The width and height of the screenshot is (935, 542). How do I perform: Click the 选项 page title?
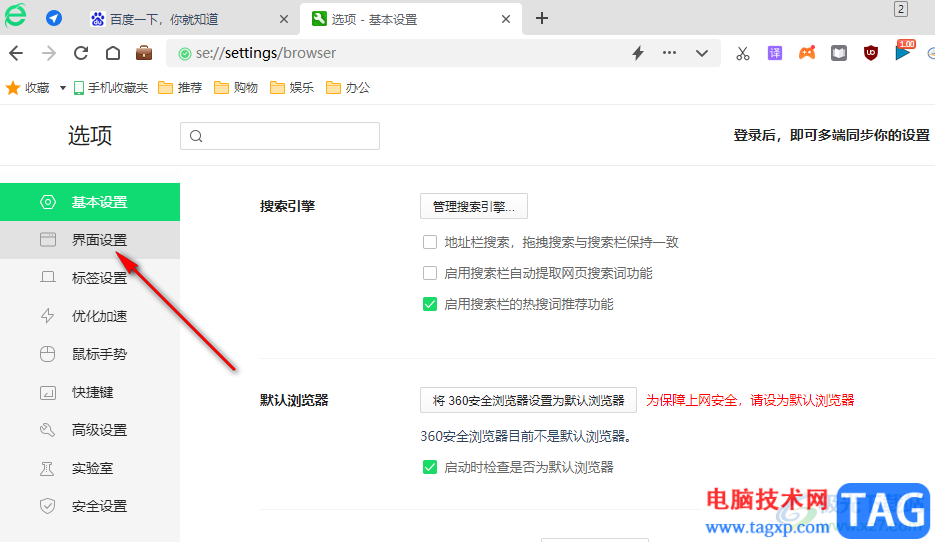pos(90,136)
